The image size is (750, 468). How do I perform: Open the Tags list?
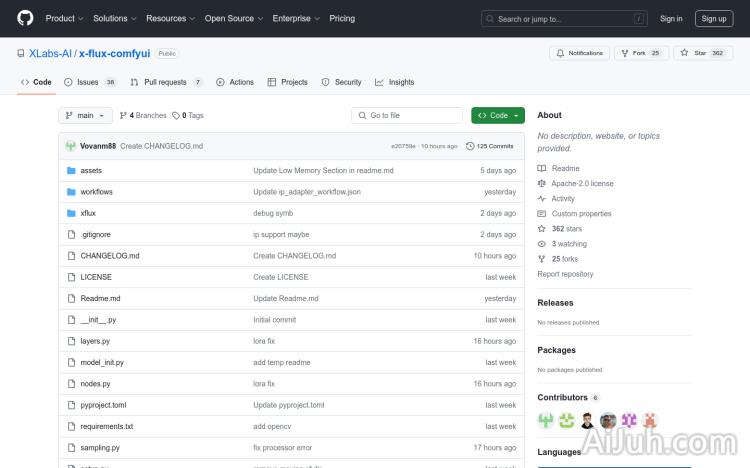click(x=188, y=115)
